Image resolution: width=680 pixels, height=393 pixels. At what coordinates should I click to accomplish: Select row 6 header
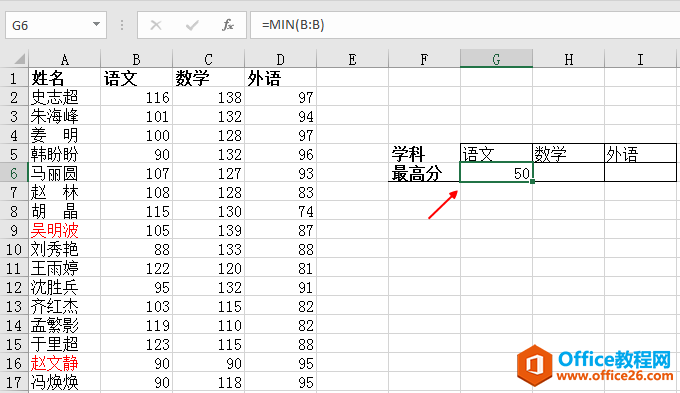14,173
